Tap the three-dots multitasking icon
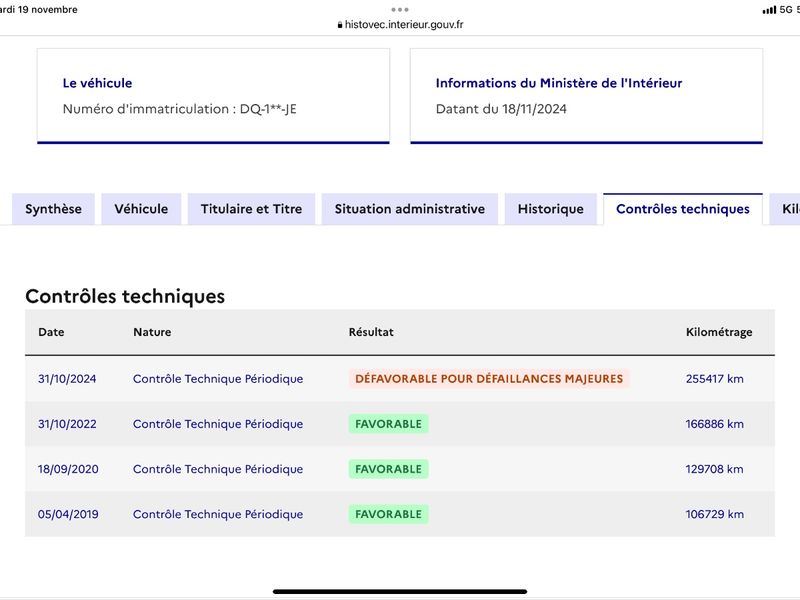The height and width of the screenshot is (600, 800). tap(399, 9)
